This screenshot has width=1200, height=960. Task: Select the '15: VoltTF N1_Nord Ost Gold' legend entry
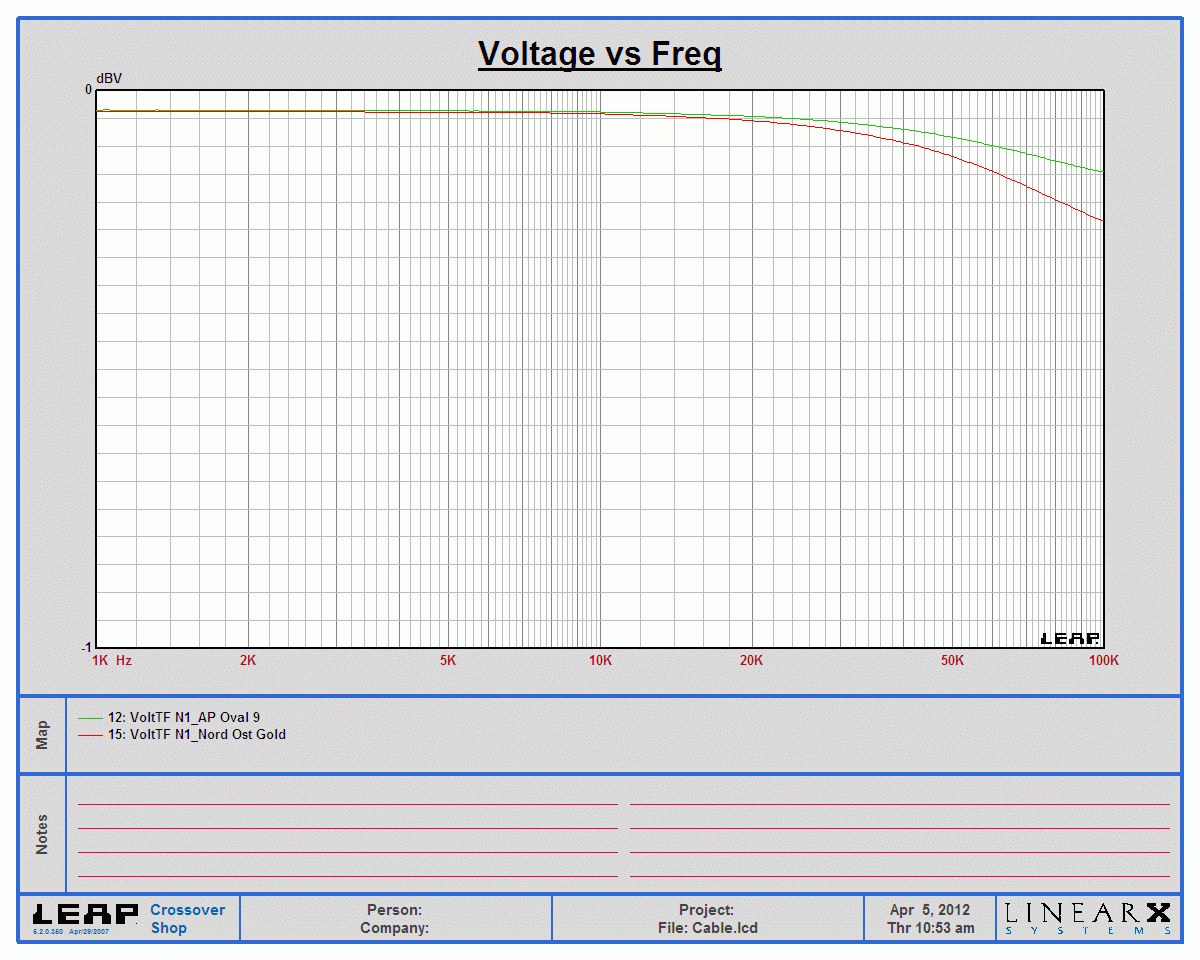click(x=197, y=735)
